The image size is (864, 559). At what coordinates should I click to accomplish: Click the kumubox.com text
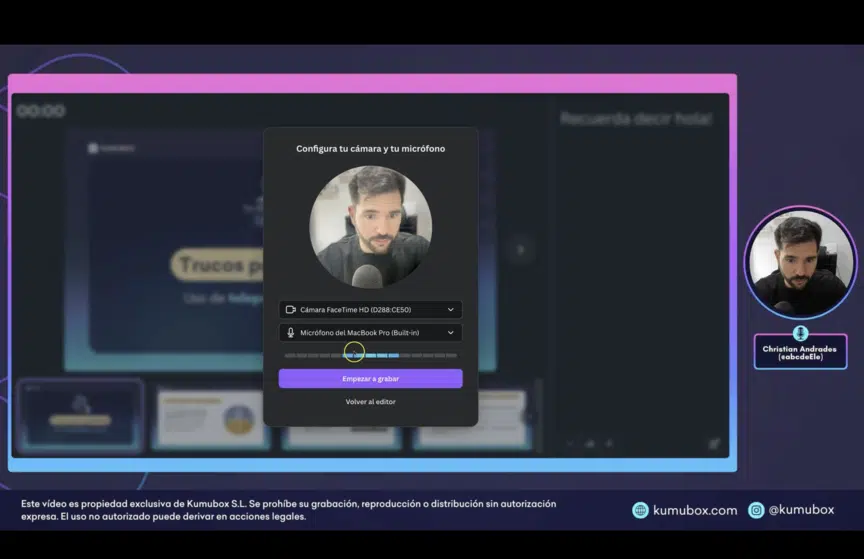click(695, 510)
